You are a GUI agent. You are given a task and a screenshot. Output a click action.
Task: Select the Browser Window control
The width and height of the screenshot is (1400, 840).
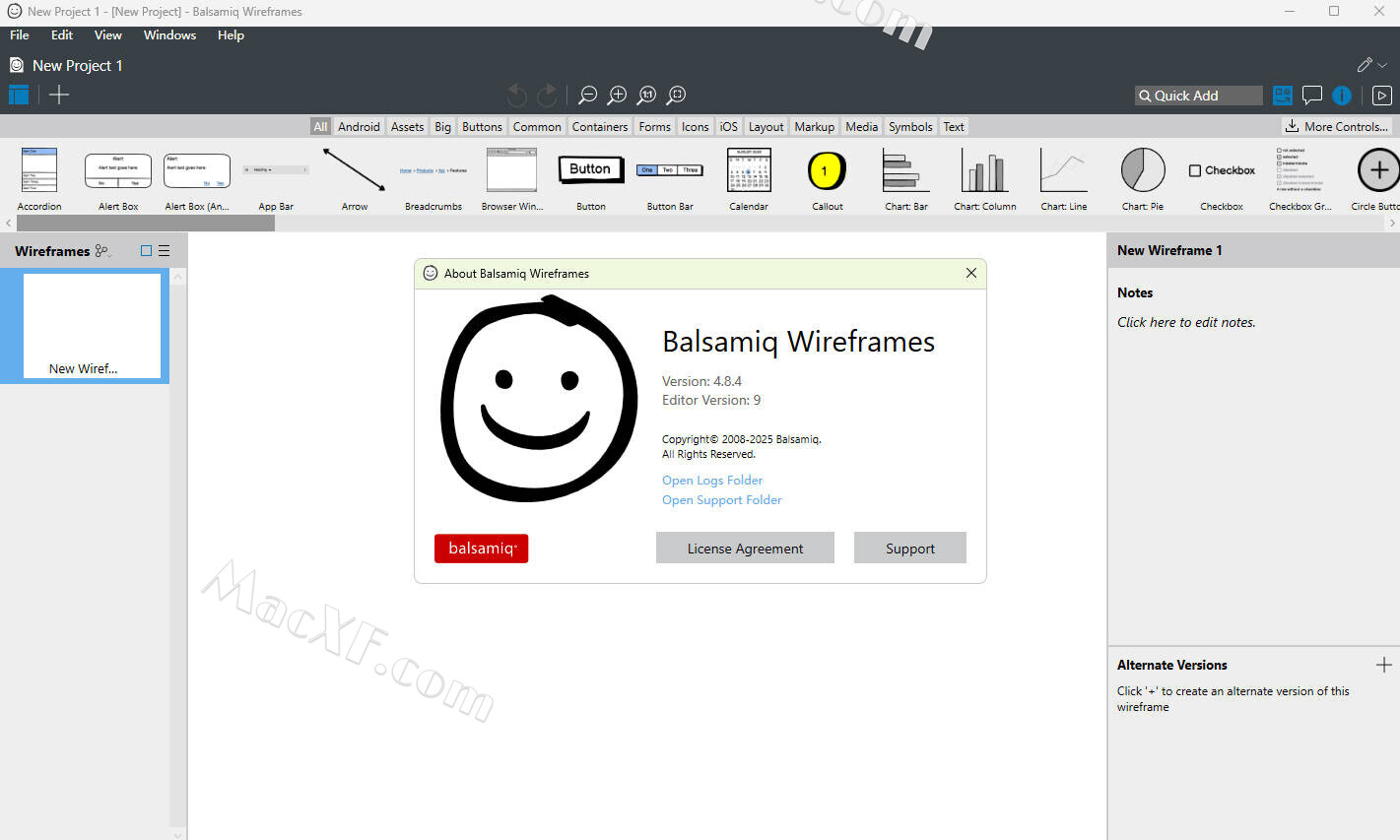[512, 179]
